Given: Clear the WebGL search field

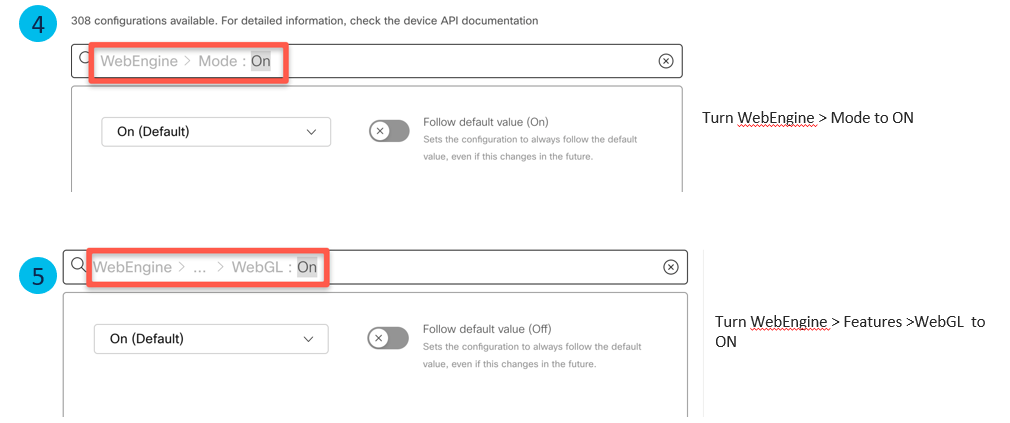Looking at the screenshot, I should (x=671, y=267).
